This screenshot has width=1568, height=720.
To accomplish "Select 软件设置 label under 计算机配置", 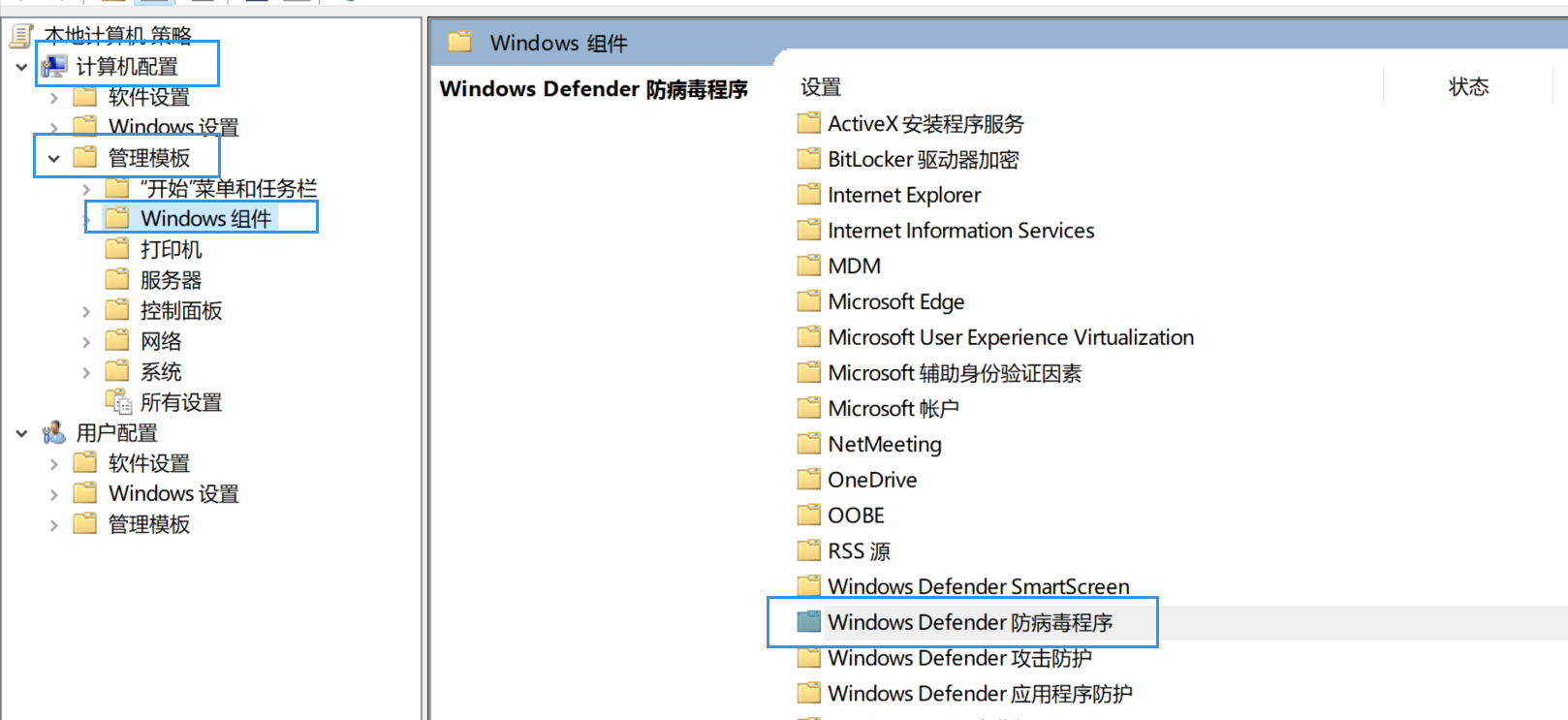I will pyautogui.click(x=149, y=97).
